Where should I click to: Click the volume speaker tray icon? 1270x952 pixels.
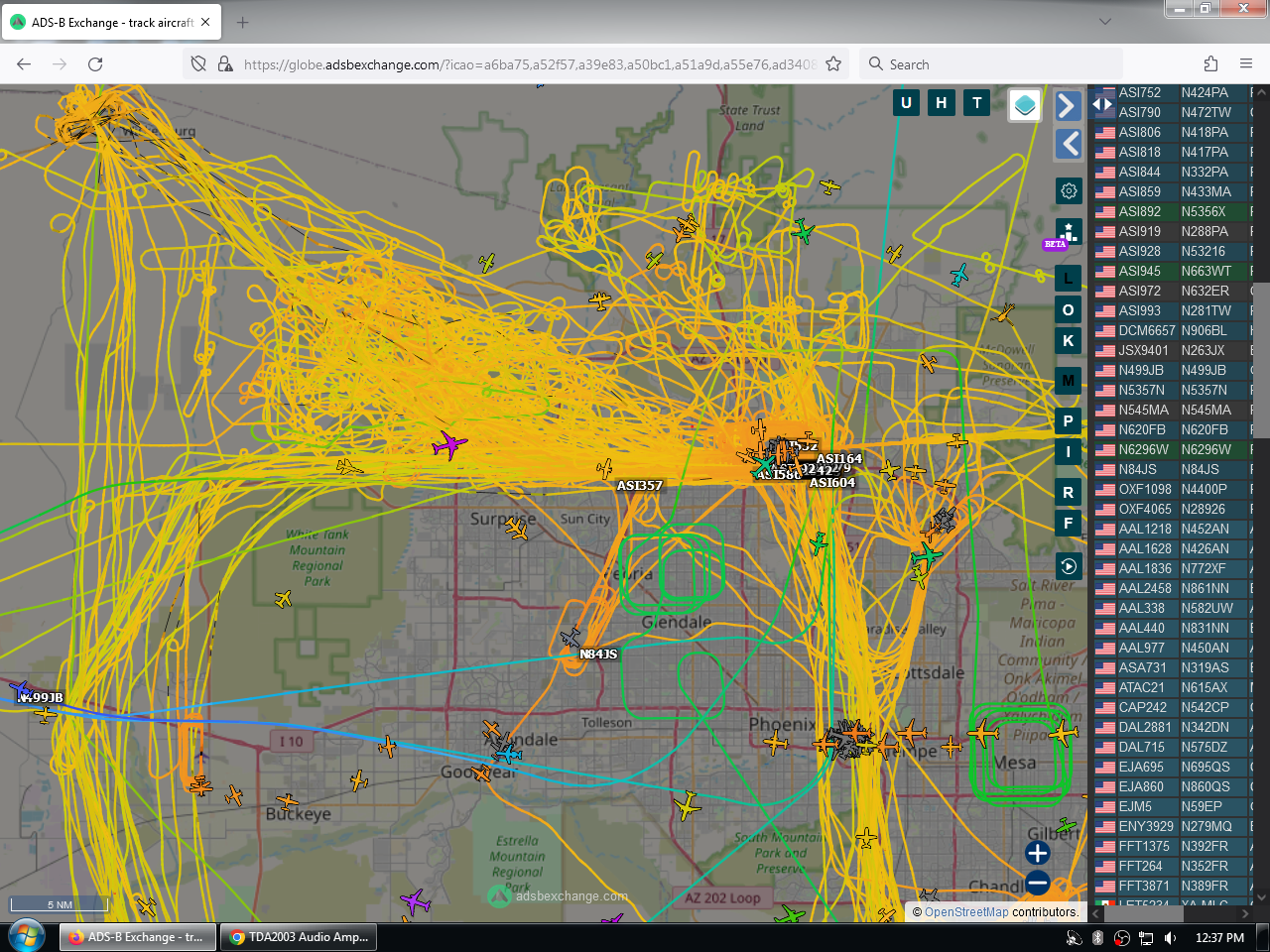click(x=1171, y=937)
